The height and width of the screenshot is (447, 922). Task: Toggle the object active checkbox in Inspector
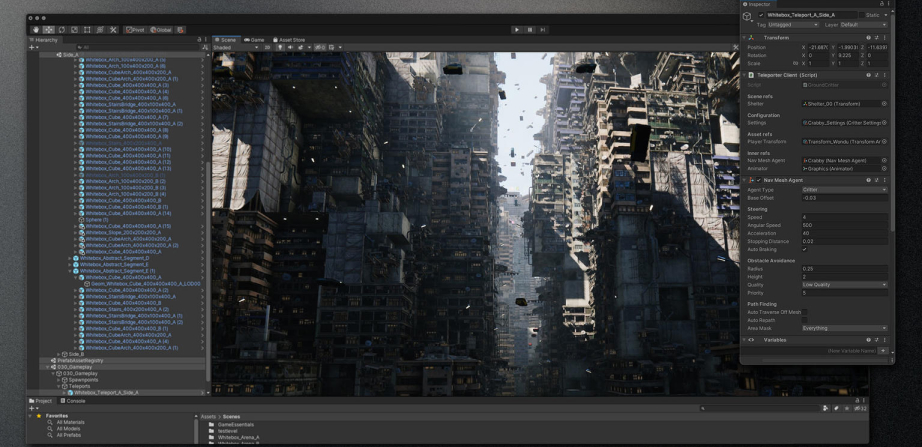click(x=762, y=15)
